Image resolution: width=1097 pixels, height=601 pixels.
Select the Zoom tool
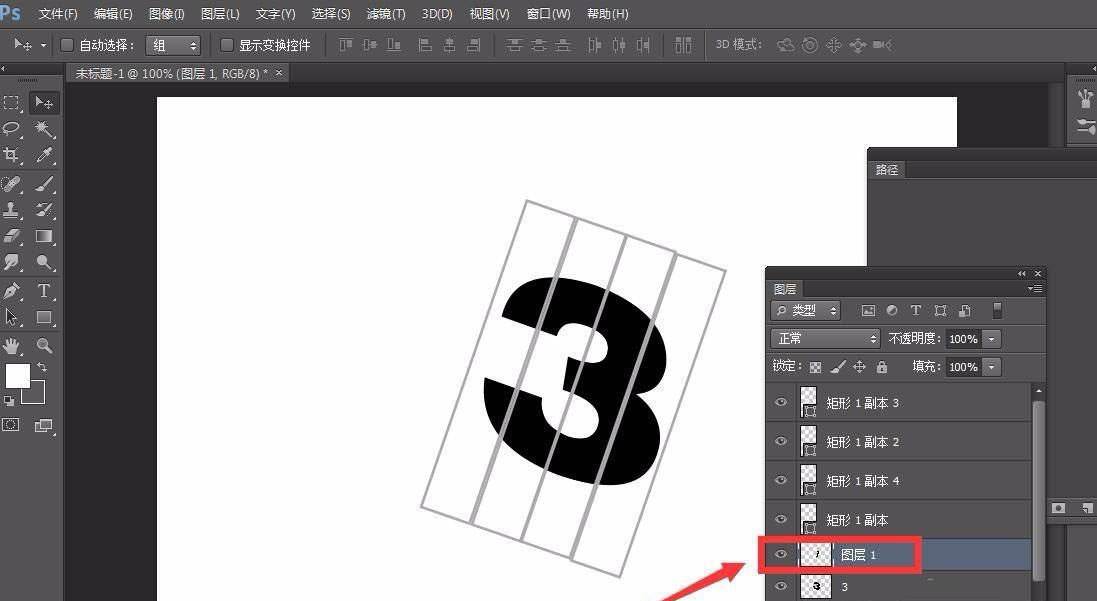(x=43, y=345)
